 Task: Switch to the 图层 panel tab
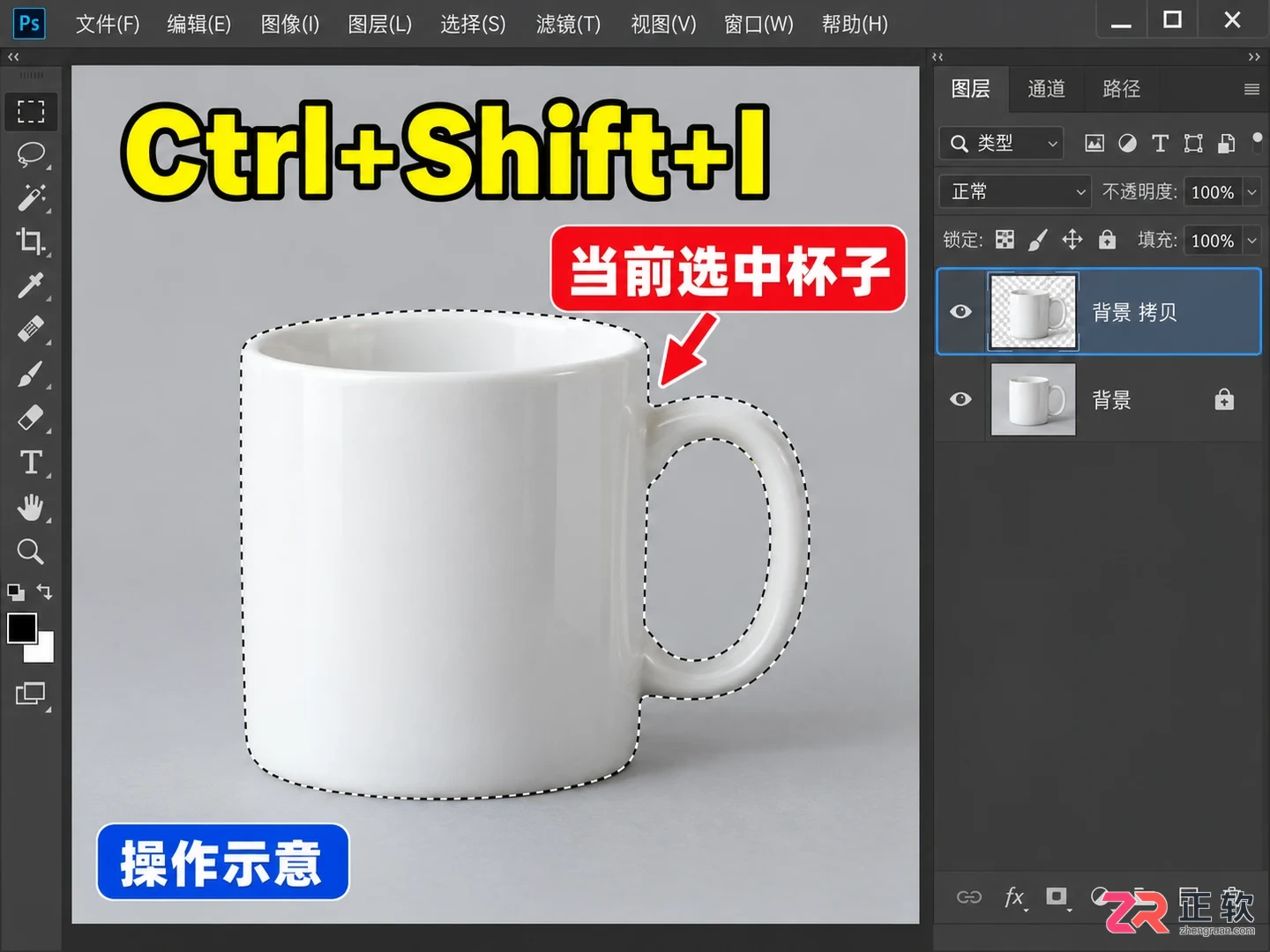(971, 89)
